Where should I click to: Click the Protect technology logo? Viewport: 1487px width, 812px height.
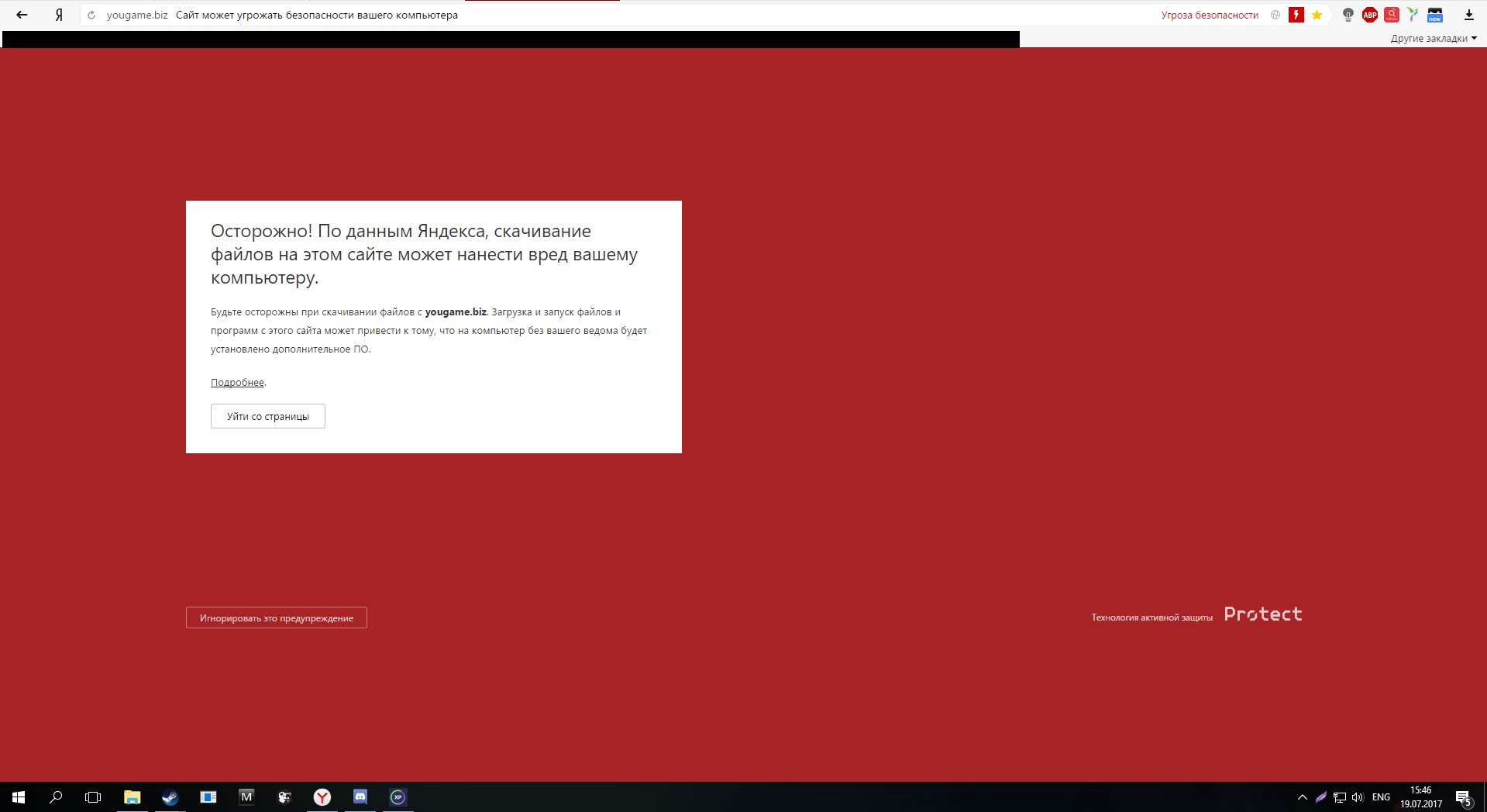click(x=1263, y=614)
